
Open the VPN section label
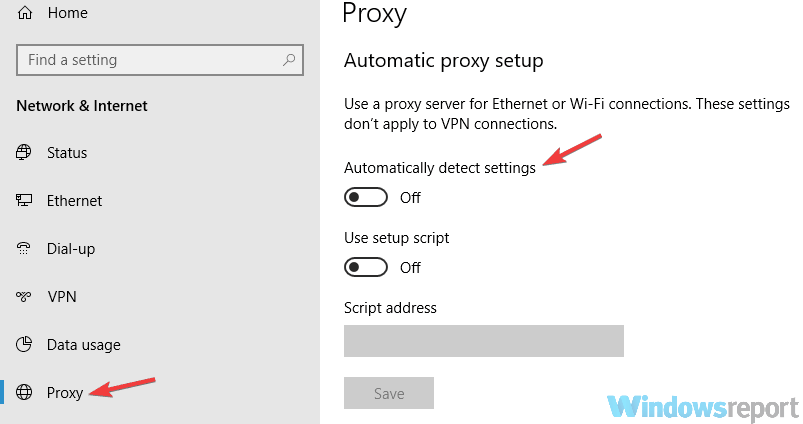(62, 296)
